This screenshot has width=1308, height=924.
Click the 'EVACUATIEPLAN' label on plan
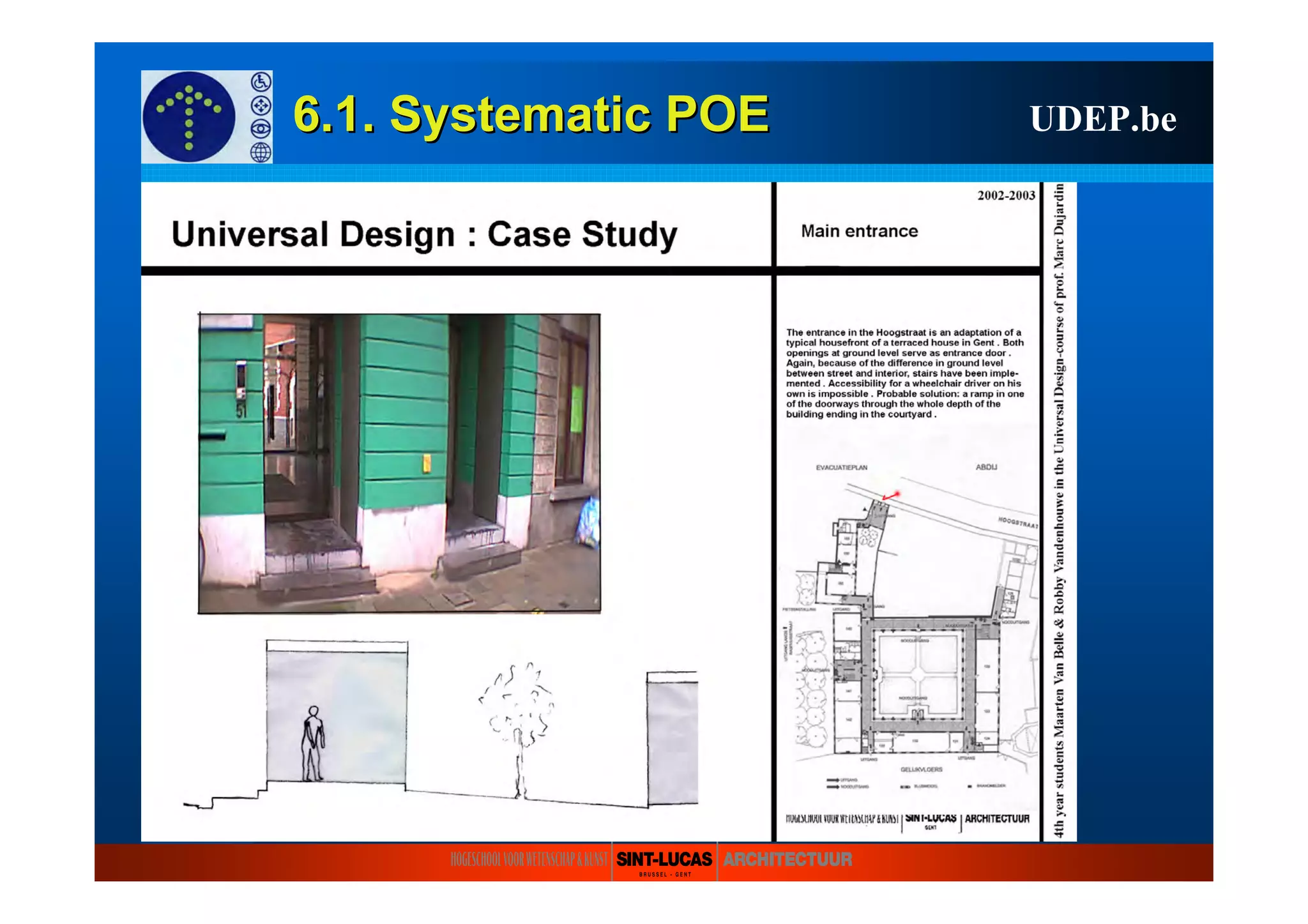[841, 467]
